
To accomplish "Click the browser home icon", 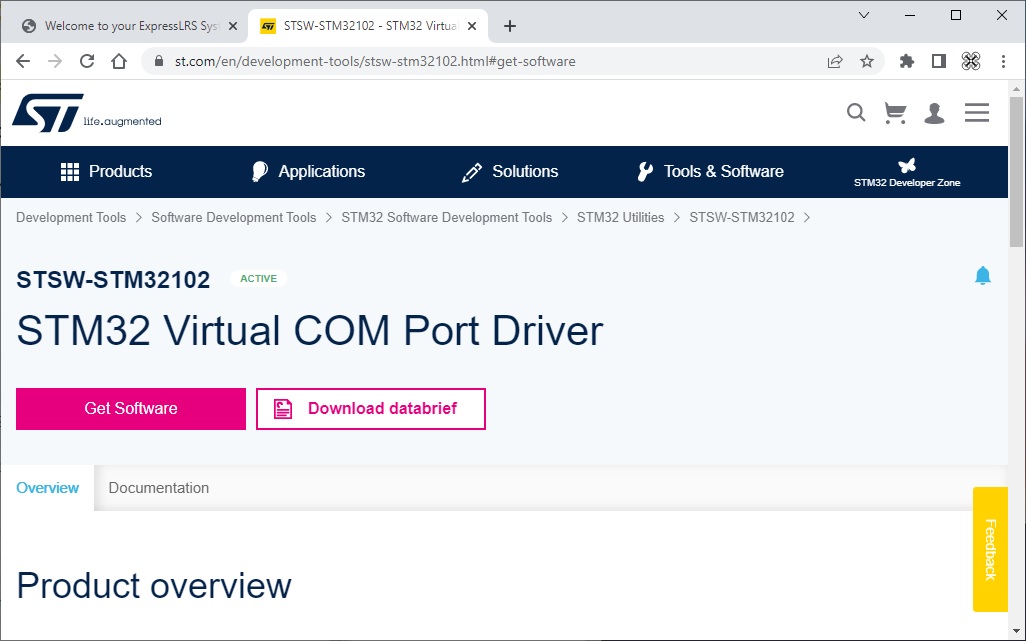I will [119, 61].
